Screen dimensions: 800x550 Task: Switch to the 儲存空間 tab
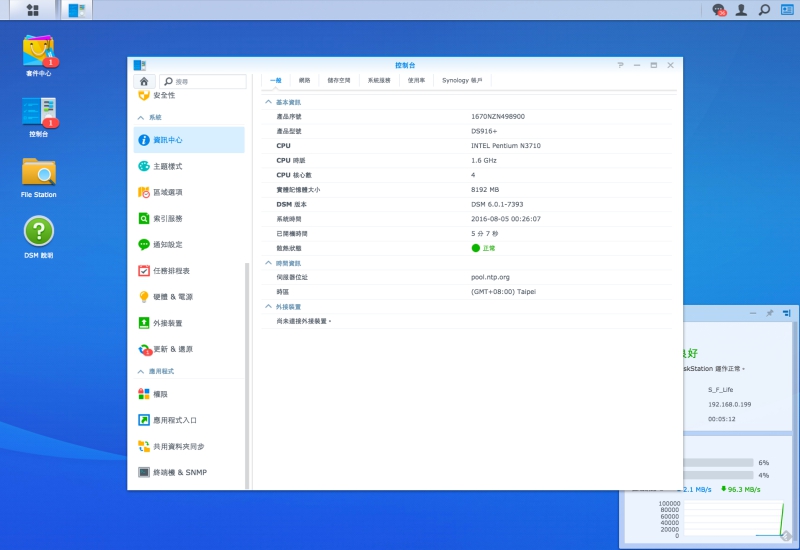click(339, 81)
